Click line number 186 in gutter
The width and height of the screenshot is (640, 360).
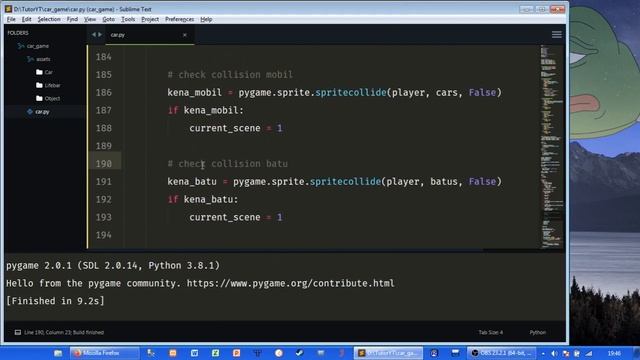(x=104, y=93)
